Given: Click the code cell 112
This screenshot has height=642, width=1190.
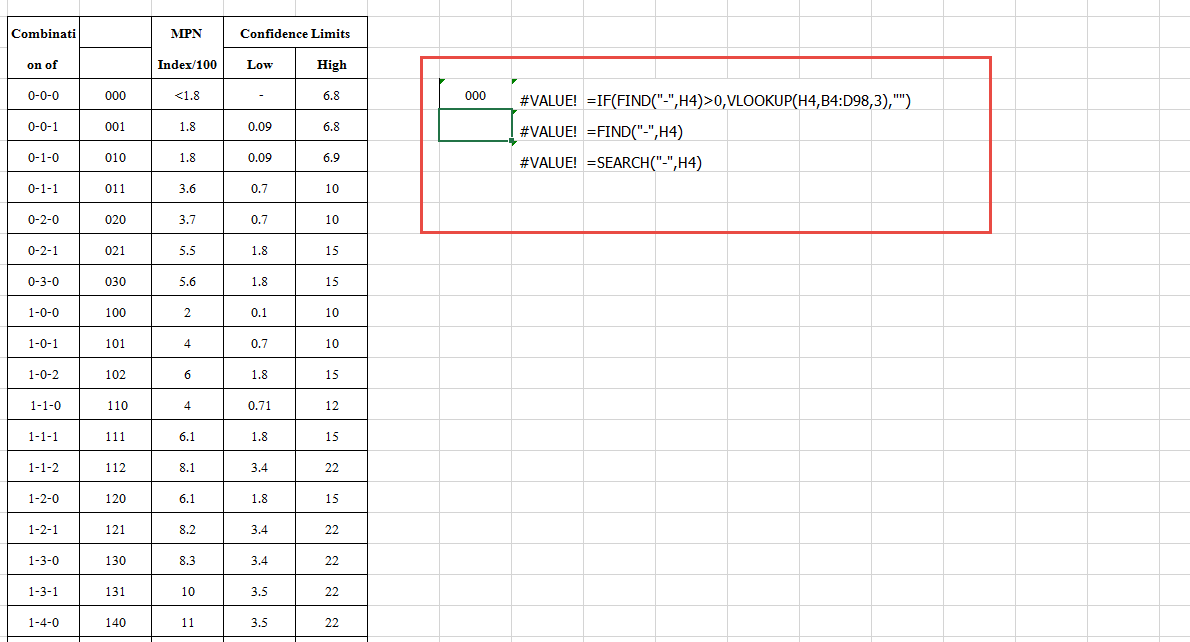Looking at the screenshot, I should 115,468.
